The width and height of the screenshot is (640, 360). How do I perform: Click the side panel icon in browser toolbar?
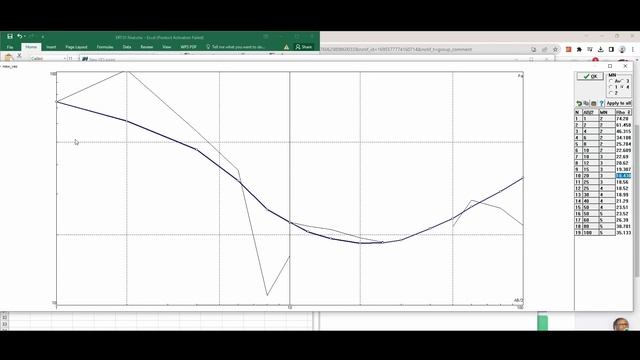point(611,49)
